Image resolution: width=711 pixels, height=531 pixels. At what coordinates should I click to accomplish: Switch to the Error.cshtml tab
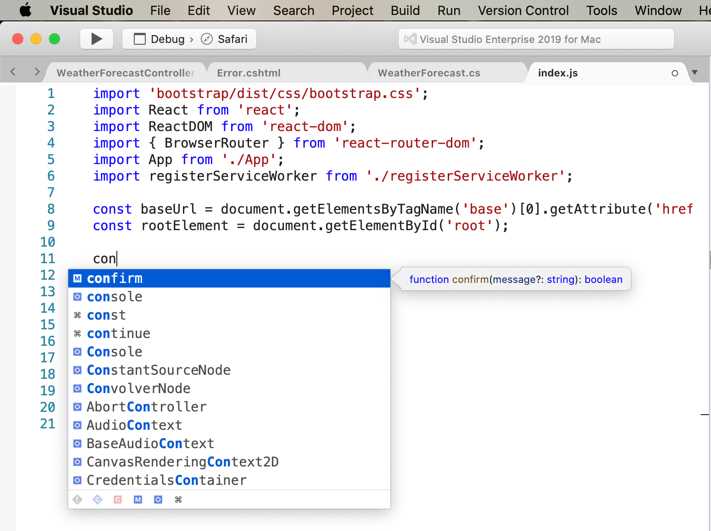pyautogui.click(x=248, y=73)
